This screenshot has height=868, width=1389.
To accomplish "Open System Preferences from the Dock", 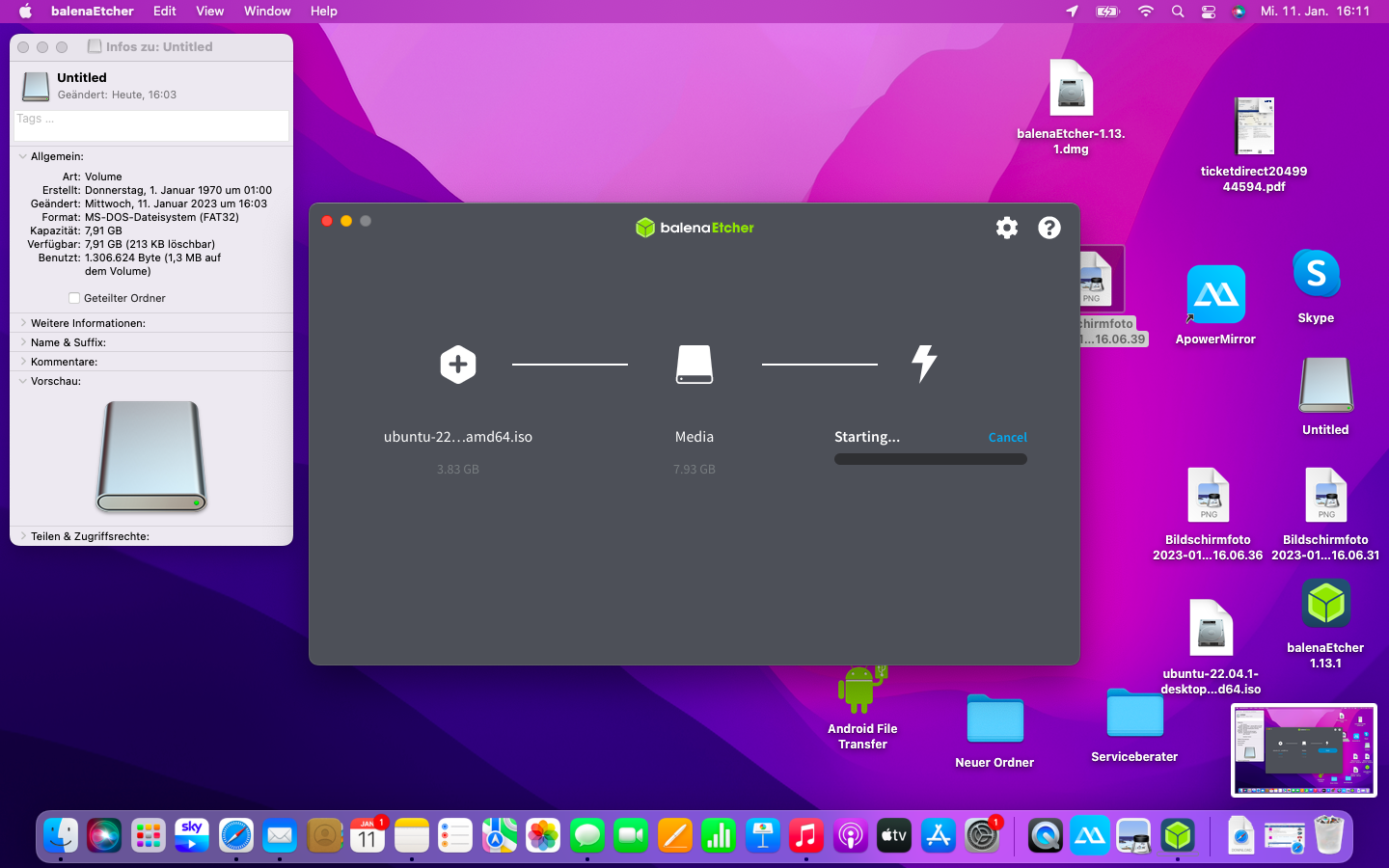I will (982, 835).
